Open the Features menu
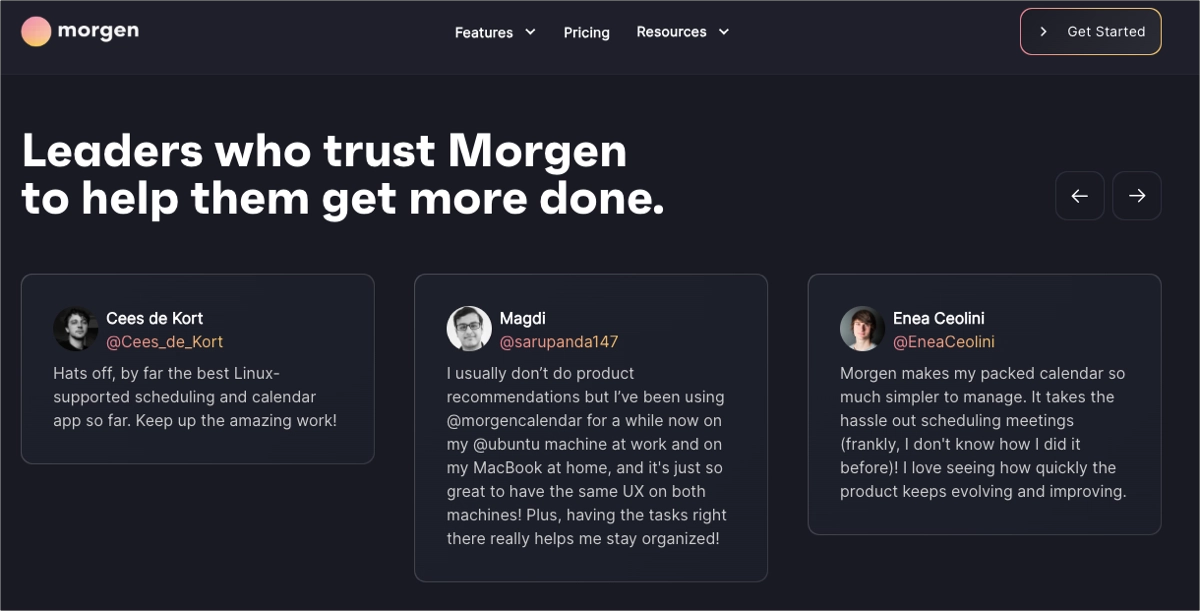This screenshot has width=1200, height=611. [484, 33]
